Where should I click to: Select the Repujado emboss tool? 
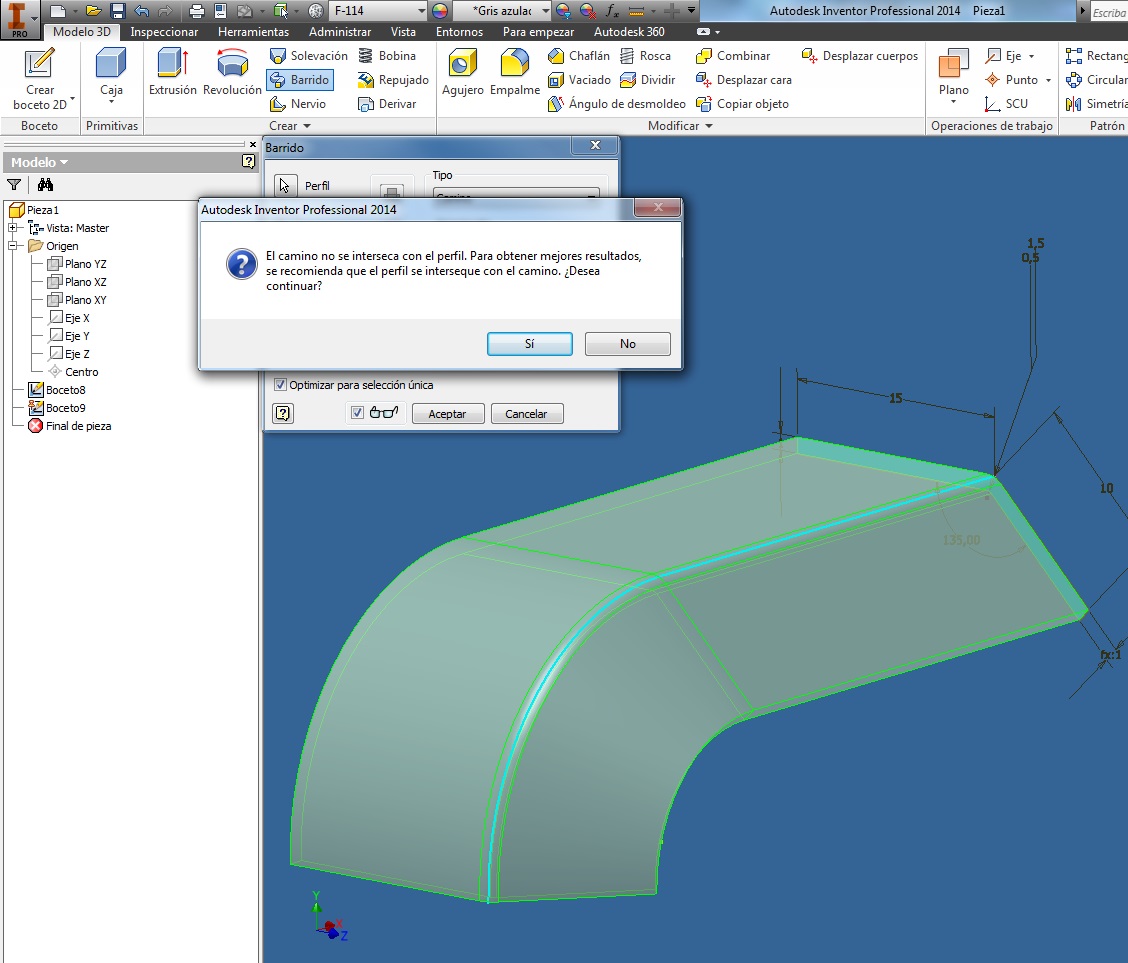point(394,80)
